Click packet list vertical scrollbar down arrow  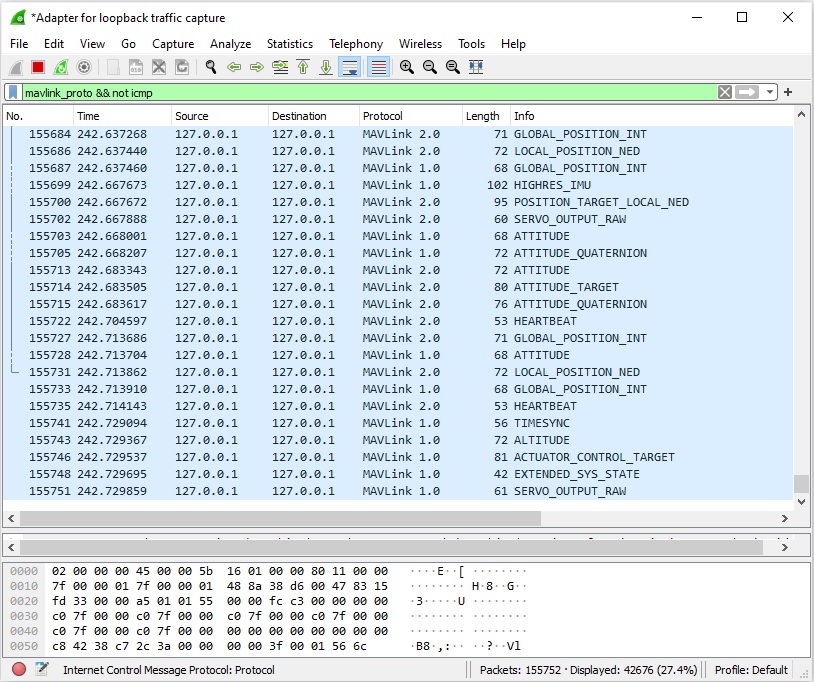coord(801,502)
